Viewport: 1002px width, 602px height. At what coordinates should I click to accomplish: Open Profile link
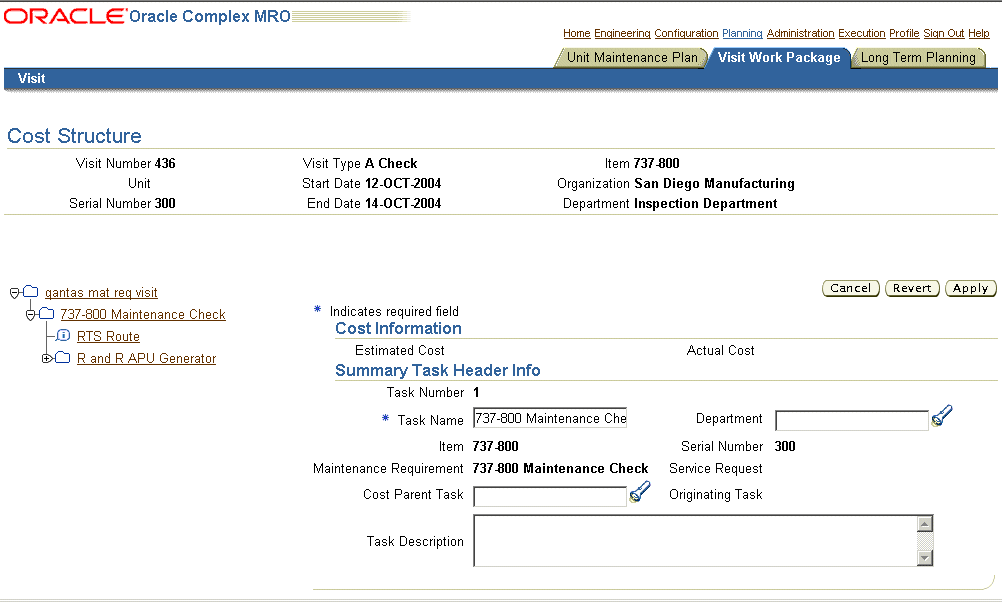(904, 33)
